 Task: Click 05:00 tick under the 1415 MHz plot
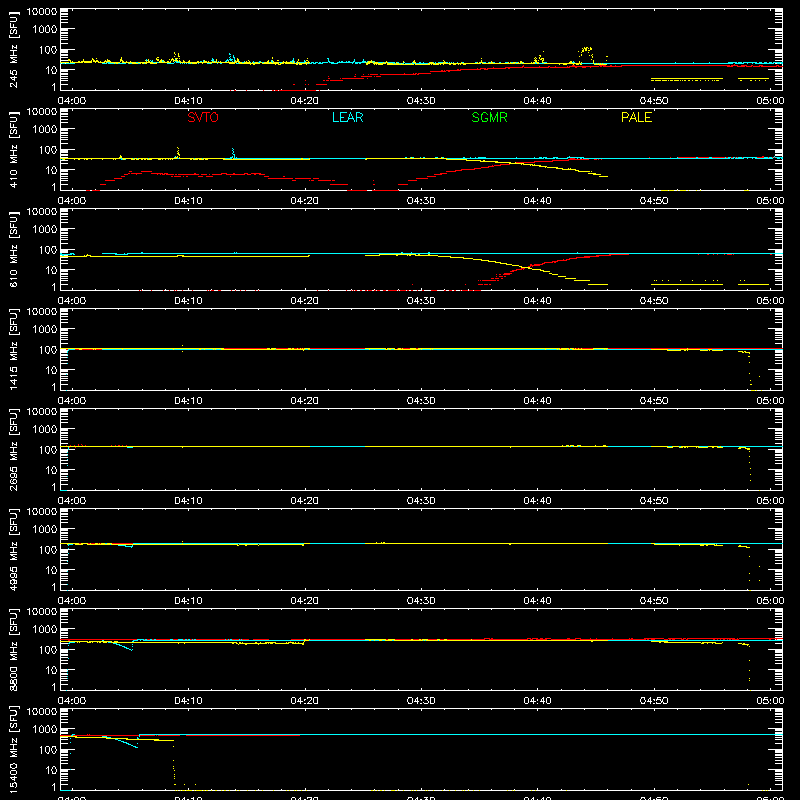tap(770, 401)
